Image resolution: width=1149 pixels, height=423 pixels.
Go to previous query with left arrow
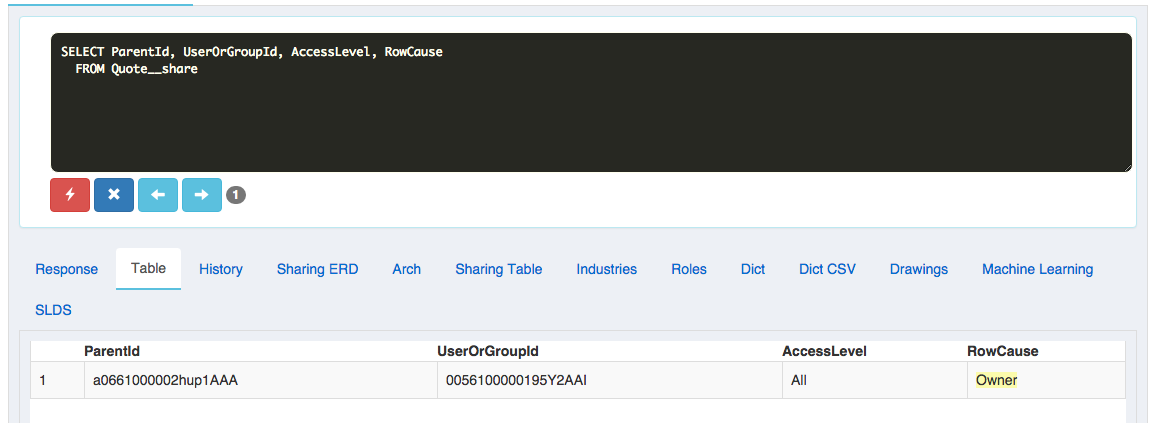pyautogui.click(x=157, y=195)
